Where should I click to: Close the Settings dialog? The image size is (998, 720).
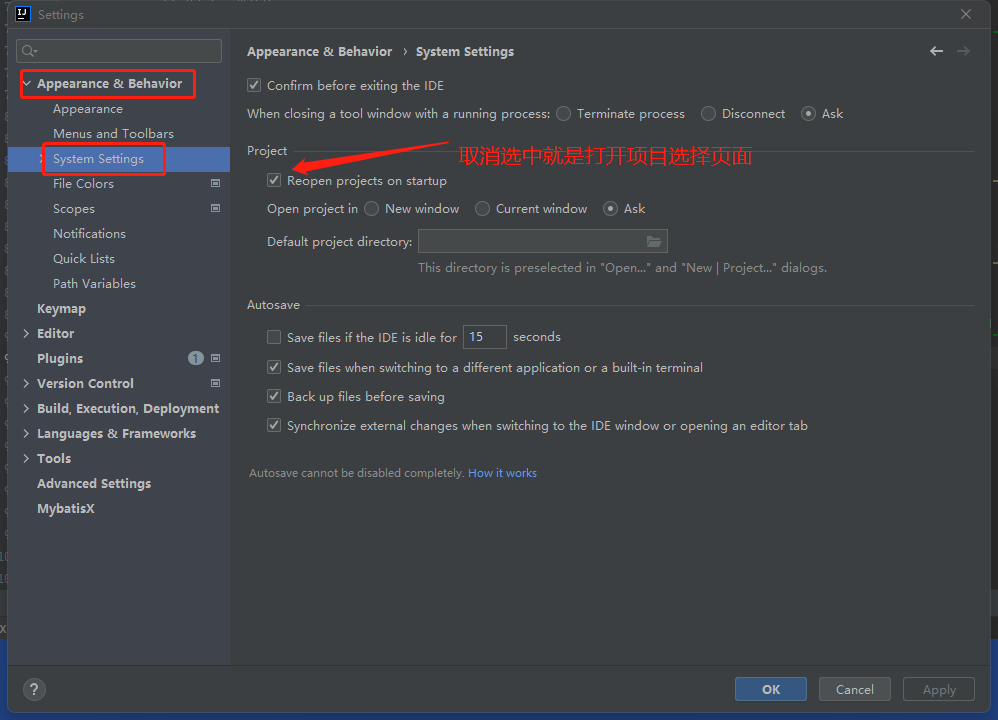pos(966,14)
